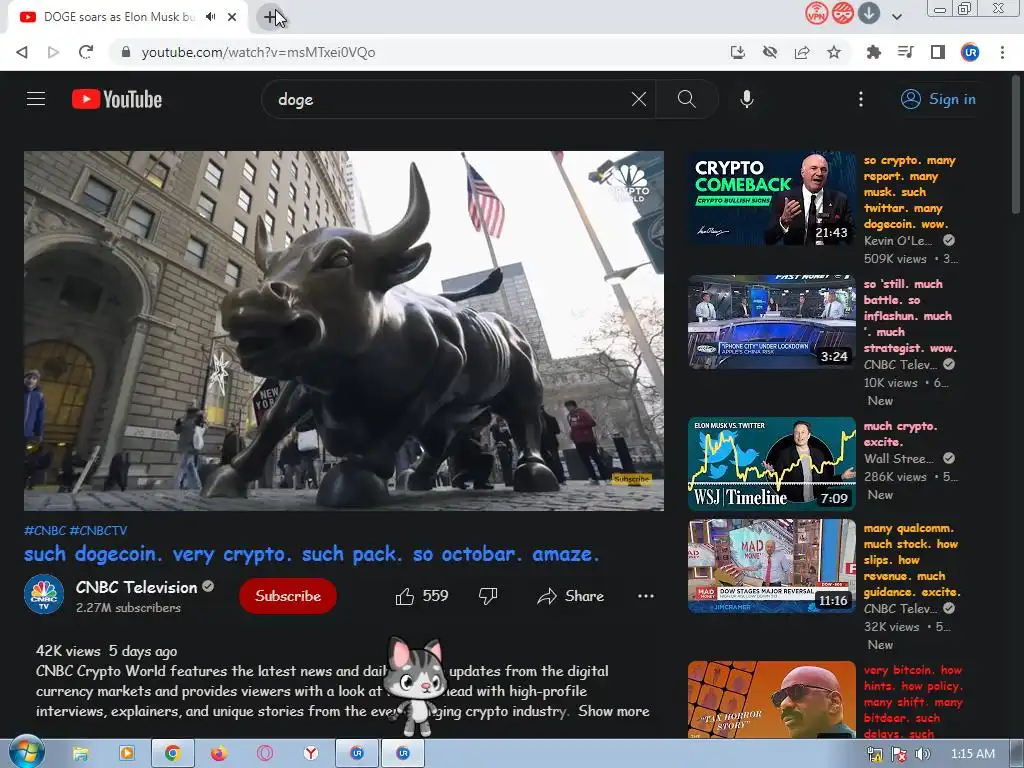The width and height of the screenshot is (1024, 768).
Task: Open the UR profile icon in toolbar
Action: coord(970,52)
